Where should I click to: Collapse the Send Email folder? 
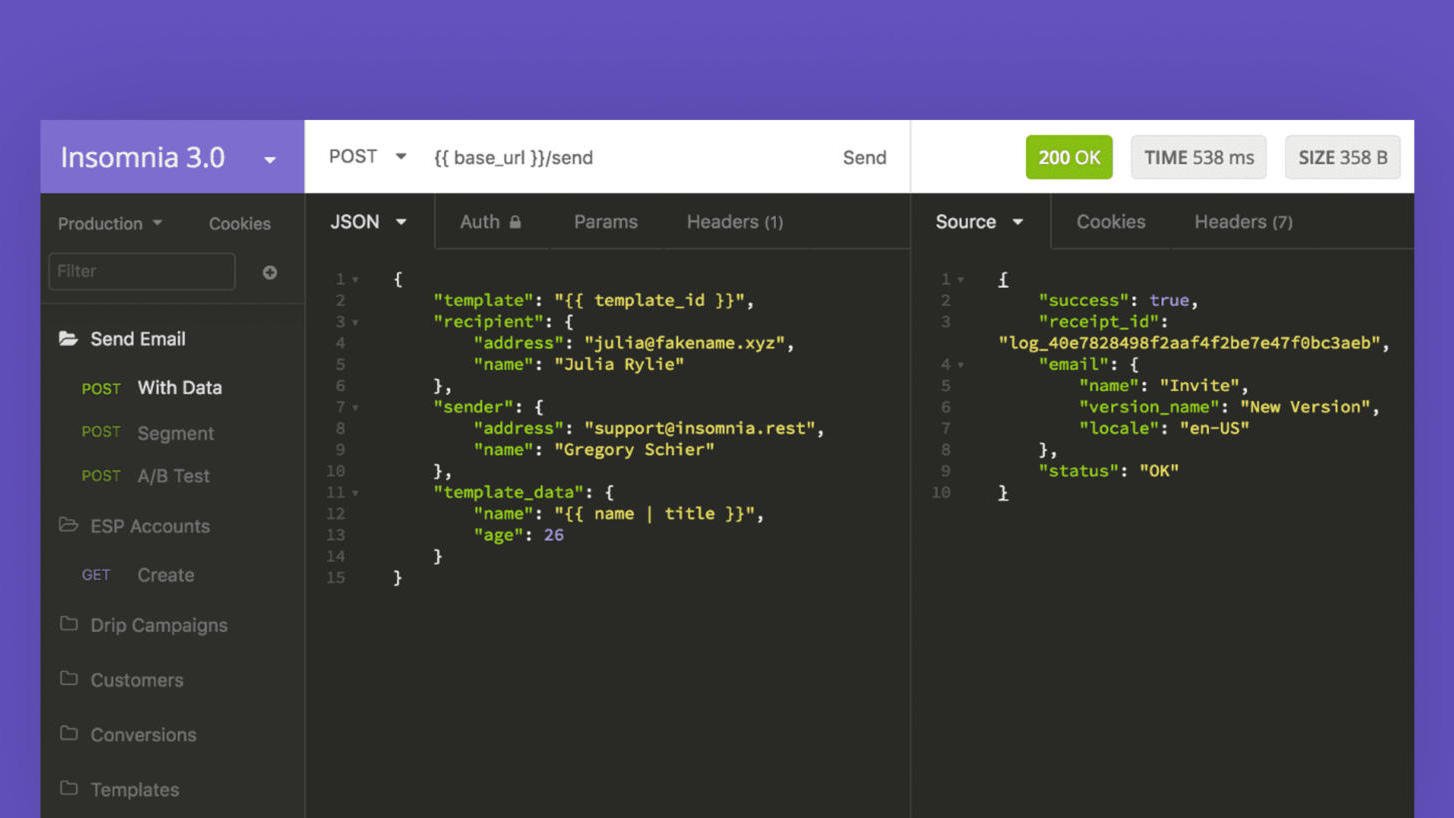(137, 339)
